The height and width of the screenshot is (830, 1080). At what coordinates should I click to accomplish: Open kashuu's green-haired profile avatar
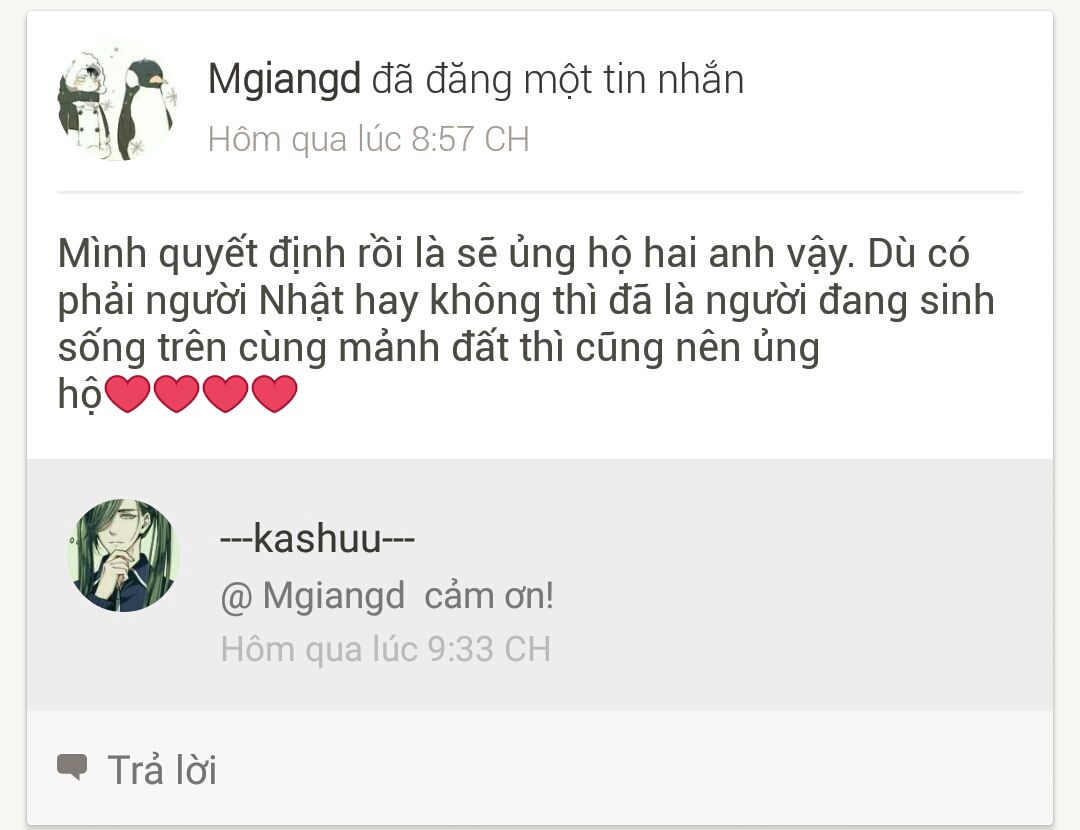[x=123, y=555]
